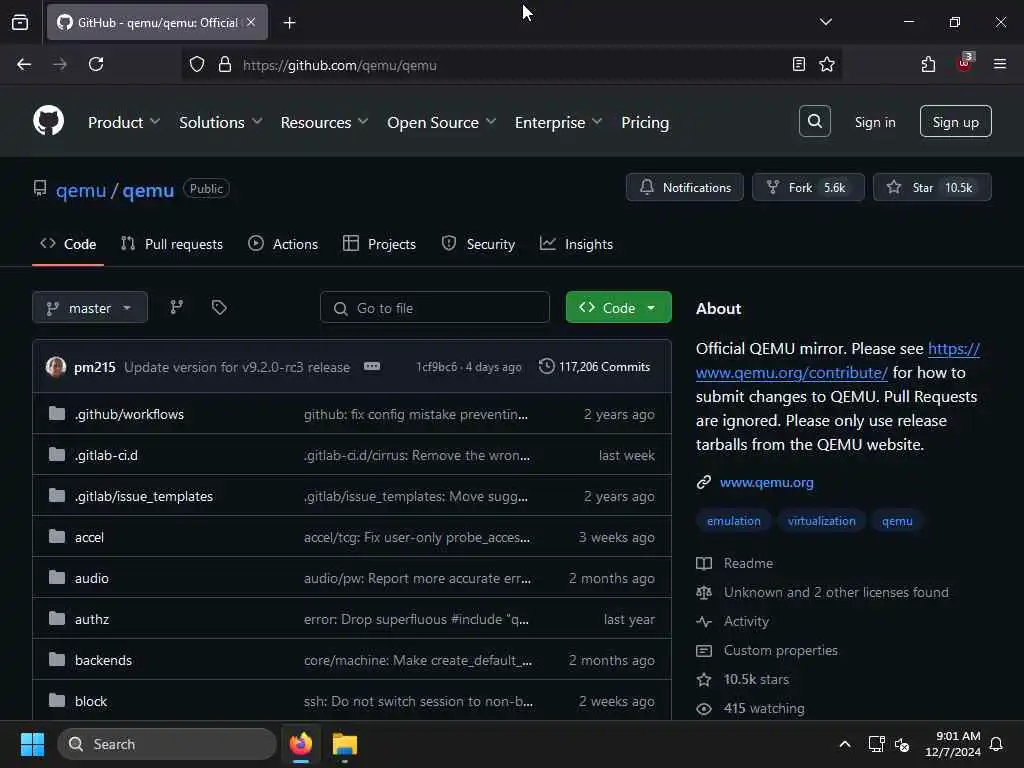This screenshot has height=768, width=1024.
Task: Click the Sign in link
Action: pyautogui.click(x=875, y=122)
